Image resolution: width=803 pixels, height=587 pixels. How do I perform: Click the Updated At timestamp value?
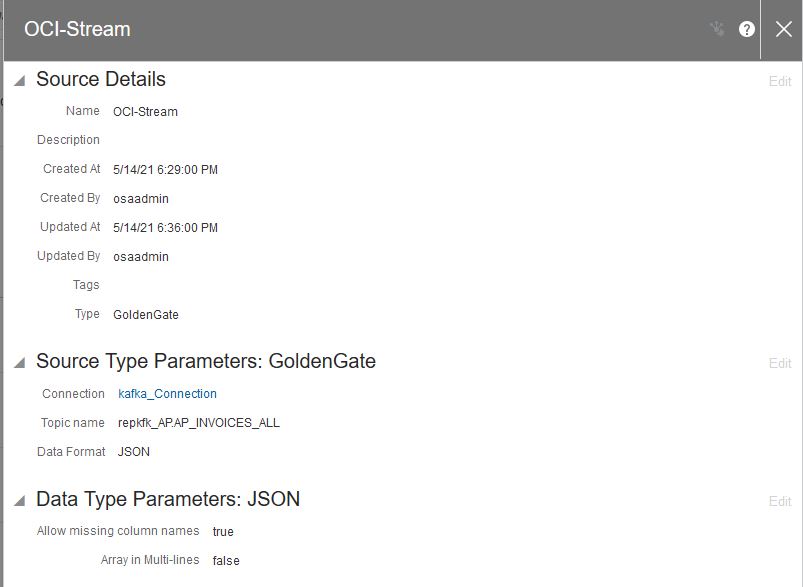coord(165,228)
